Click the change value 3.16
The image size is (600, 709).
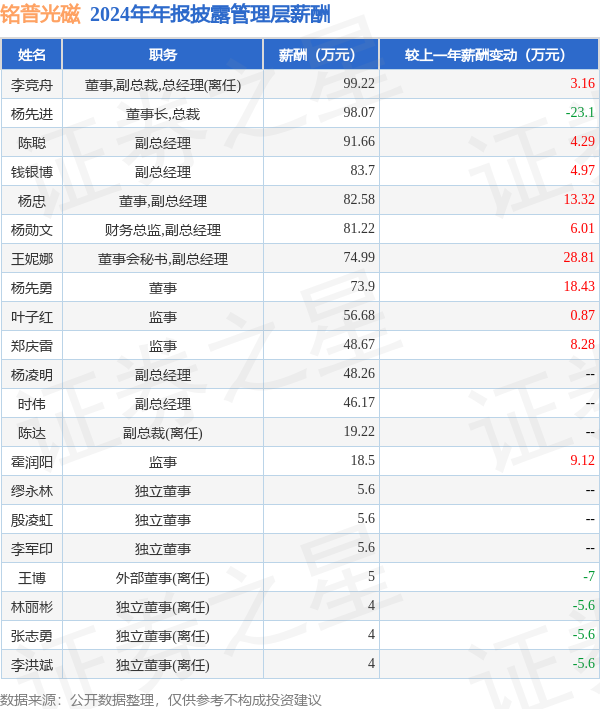point(582,84)
